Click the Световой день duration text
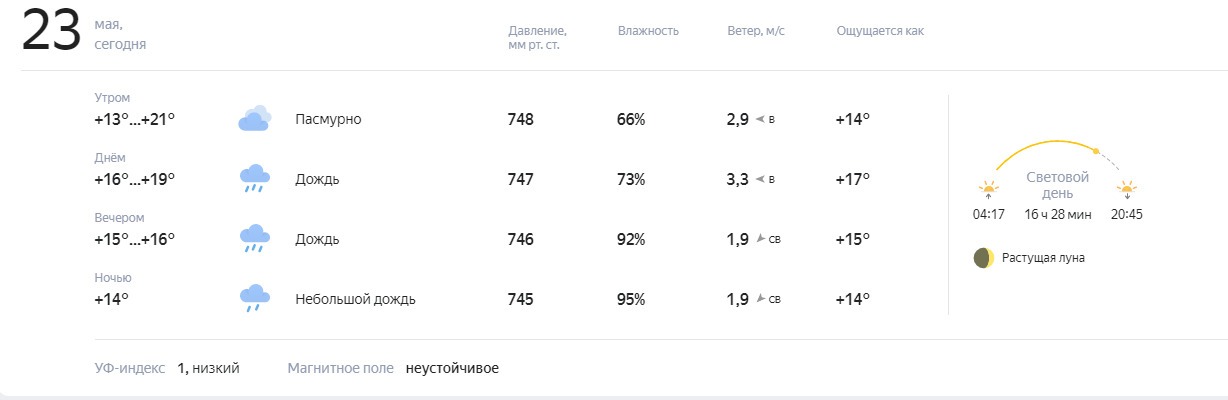 [x=1058, y=214]
